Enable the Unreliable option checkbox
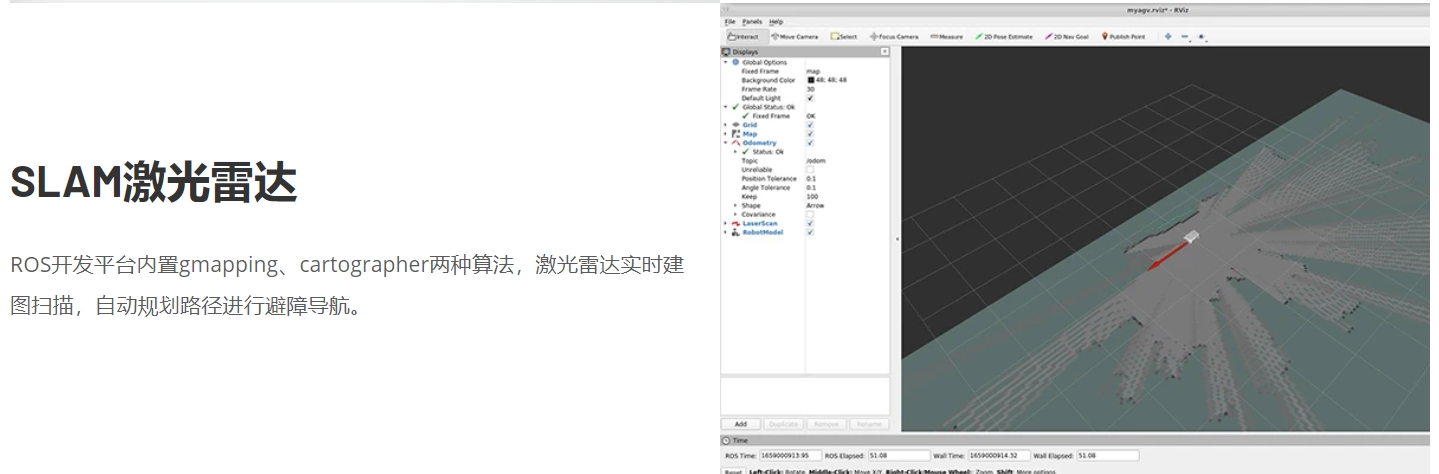 coord(810,170)
